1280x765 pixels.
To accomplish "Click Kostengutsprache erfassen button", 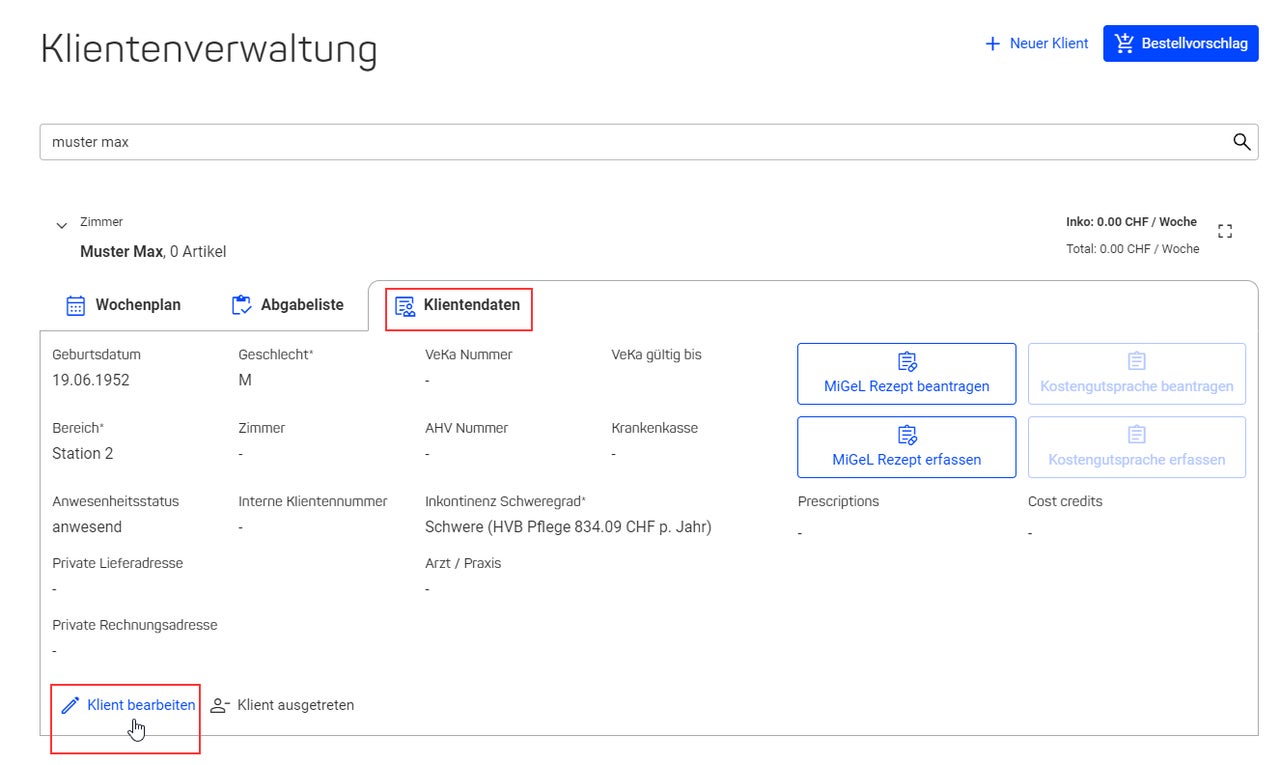I will (1137, 448).
